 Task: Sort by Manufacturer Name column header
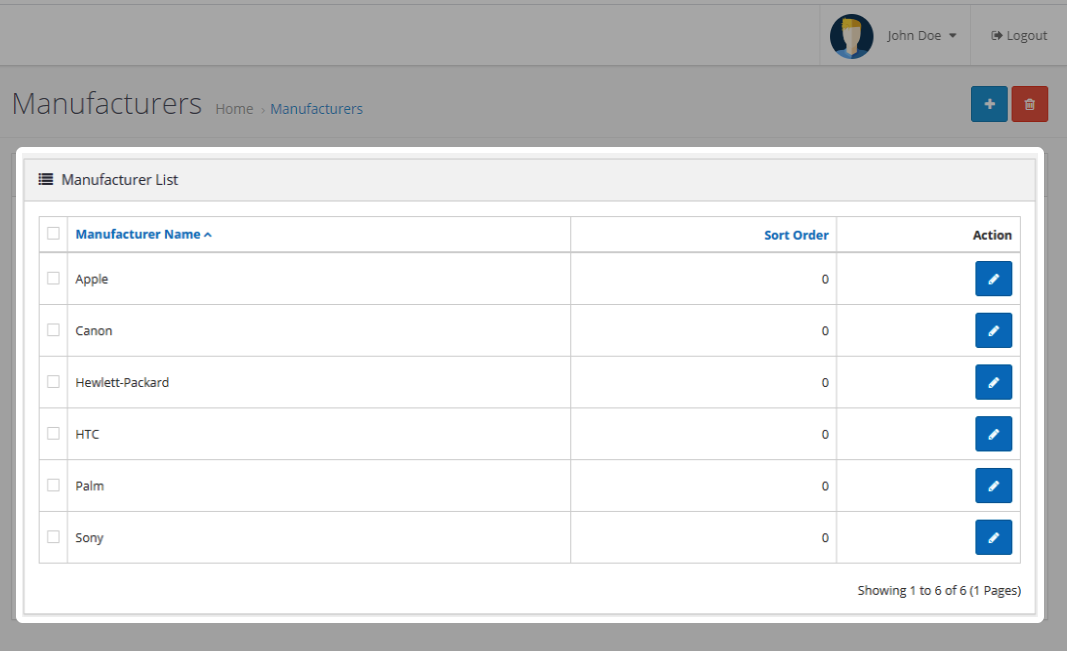click(x=138, y=235)
